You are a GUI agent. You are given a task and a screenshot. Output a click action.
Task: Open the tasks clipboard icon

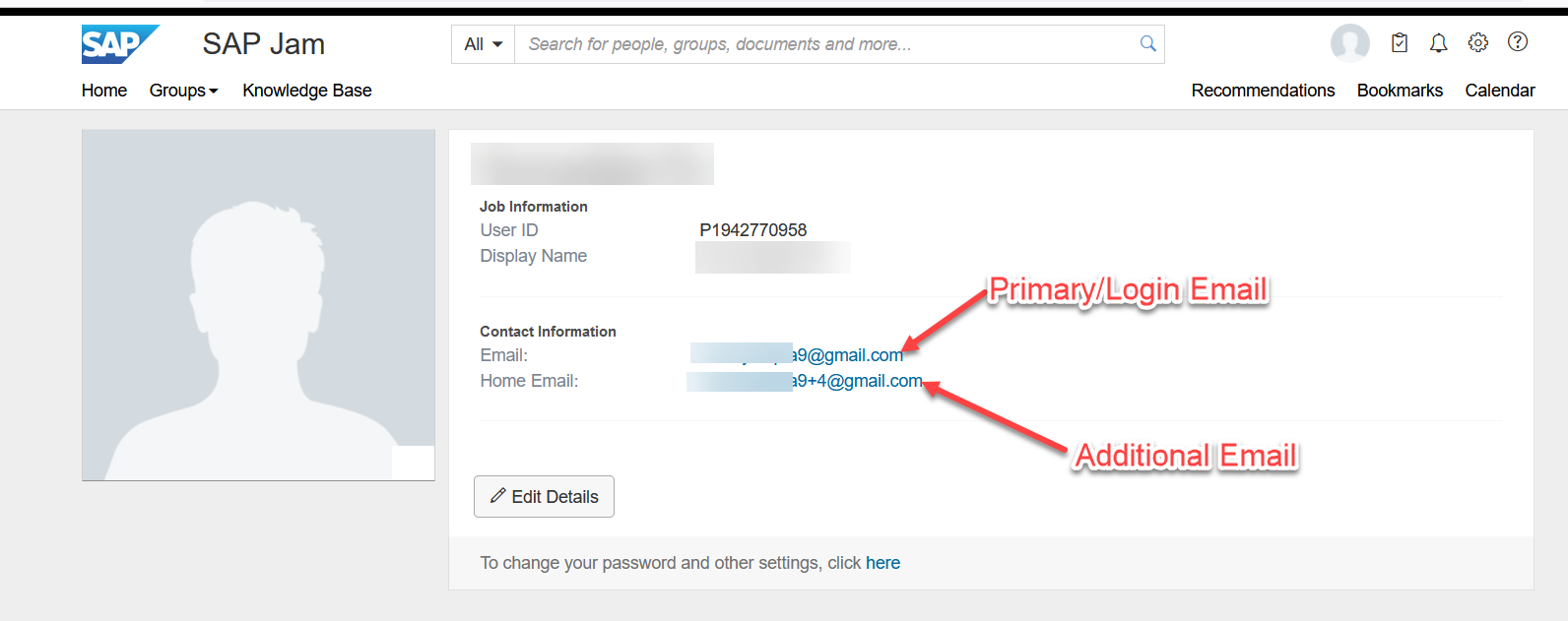[1400, 42]
